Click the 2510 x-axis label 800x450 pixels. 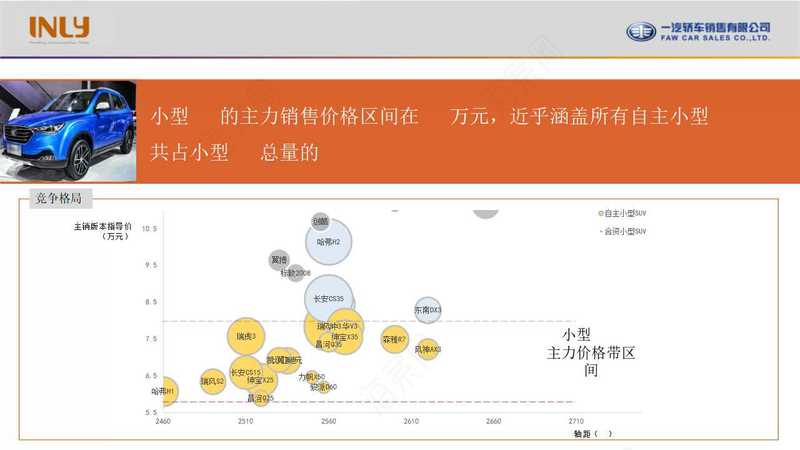(245, 421)
